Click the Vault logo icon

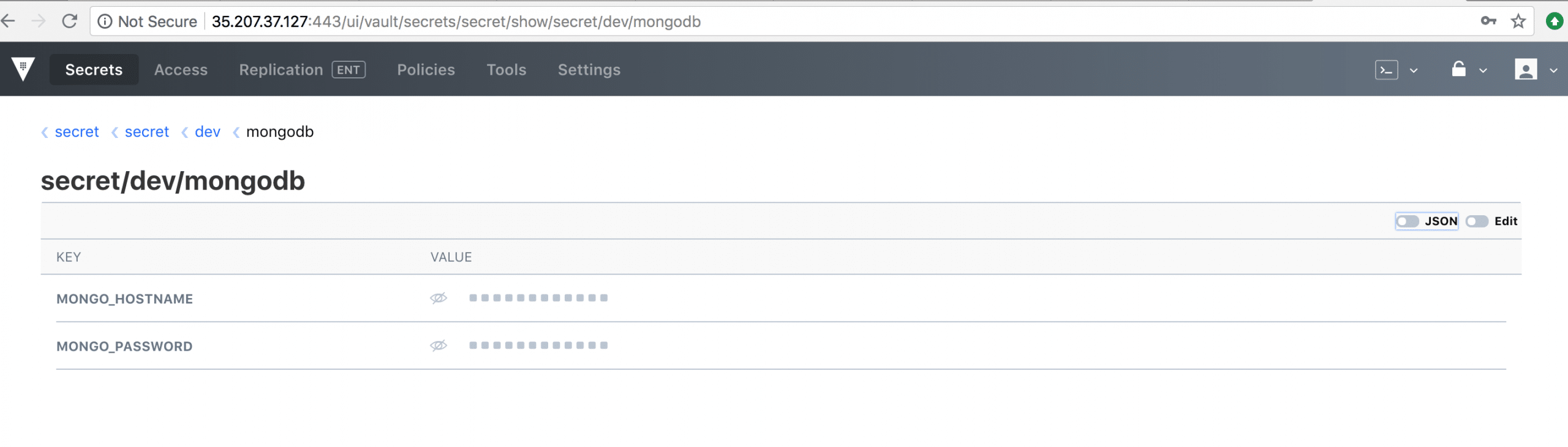click(23, 69)
